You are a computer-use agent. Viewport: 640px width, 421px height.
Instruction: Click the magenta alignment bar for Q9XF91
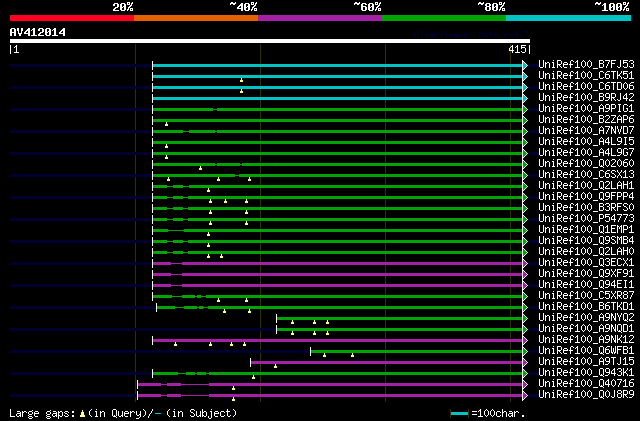[x=338, y=274]
